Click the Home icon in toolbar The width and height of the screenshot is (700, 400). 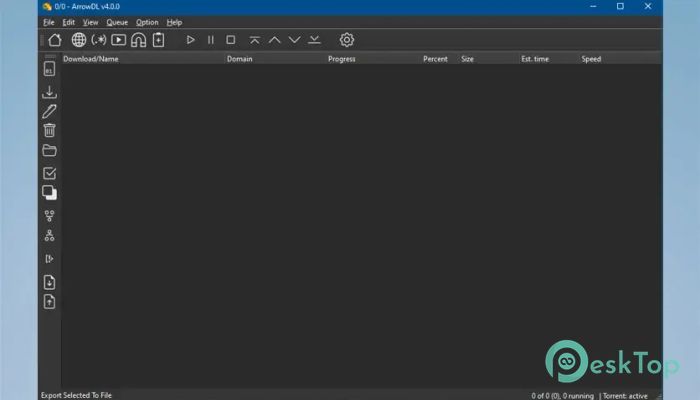point(55,40)
